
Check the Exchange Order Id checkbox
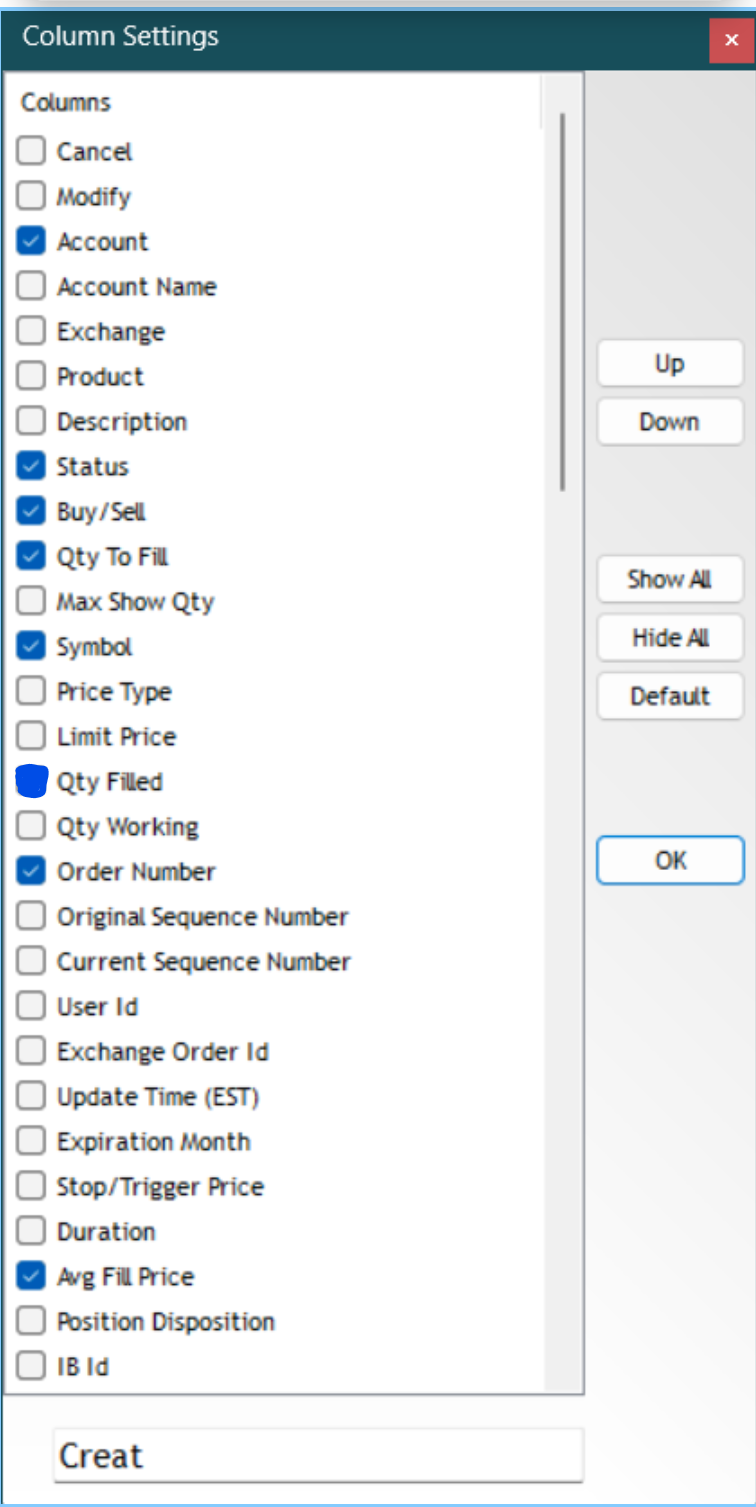click(x=32, y=1052)
